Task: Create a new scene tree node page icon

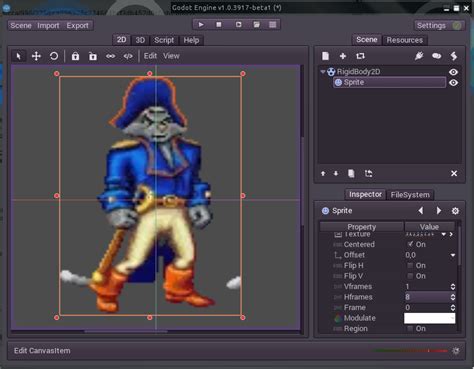Action: 325,56
